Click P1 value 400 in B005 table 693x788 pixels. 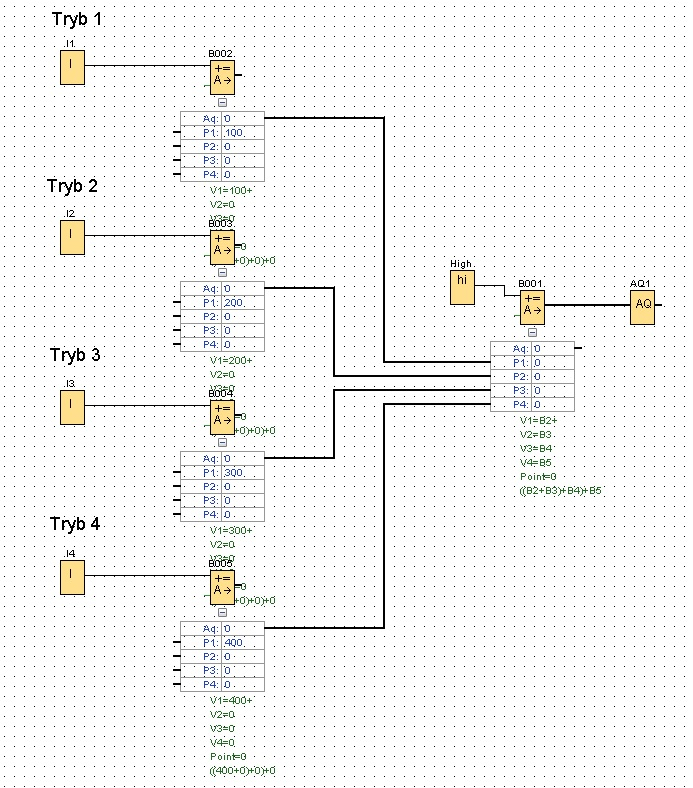click(243, 642)
